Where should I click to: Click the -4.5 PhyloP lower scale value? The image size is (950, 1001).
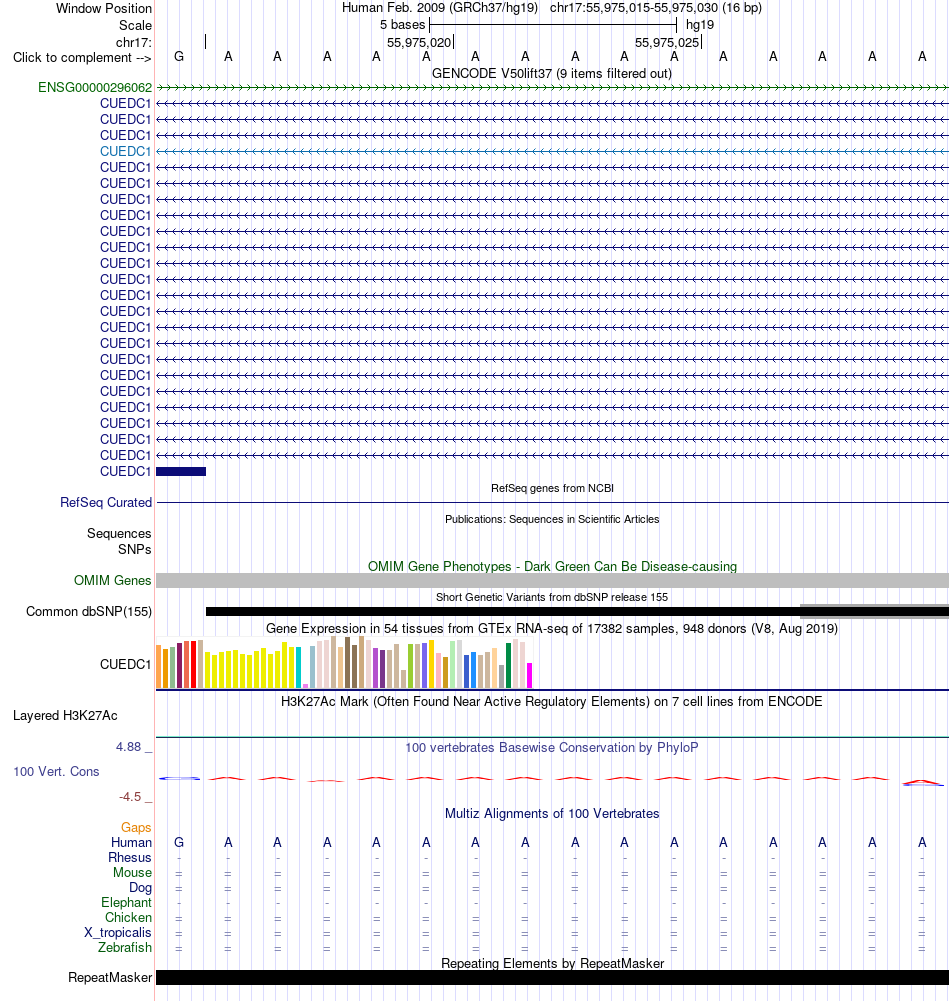[130, 797]
